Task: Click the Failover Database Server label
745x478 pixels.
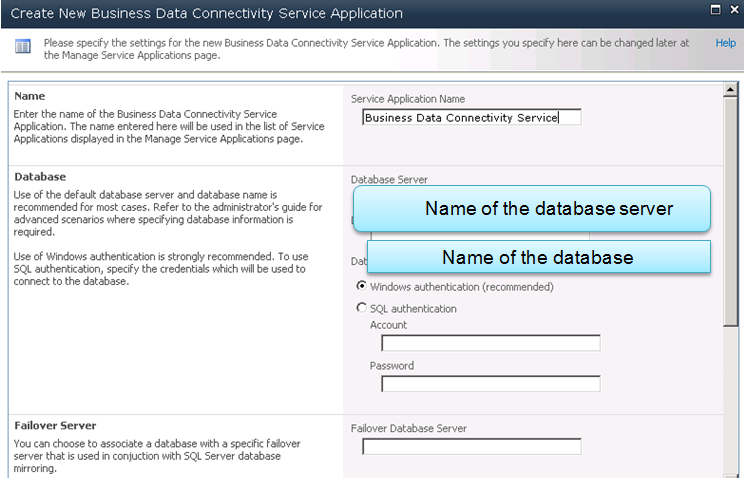Action: pyautogui.click(x=409, y=428)
